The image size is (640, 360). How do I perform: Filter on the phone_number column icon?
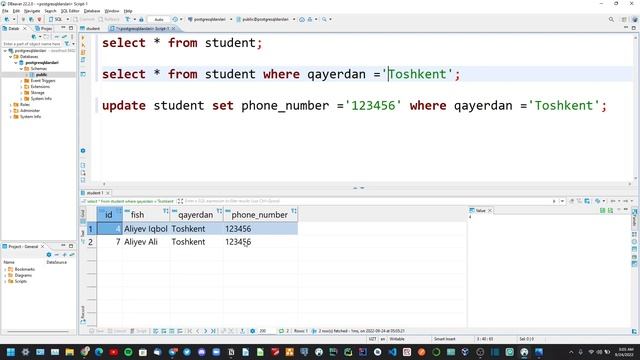(x=294, y=211)
